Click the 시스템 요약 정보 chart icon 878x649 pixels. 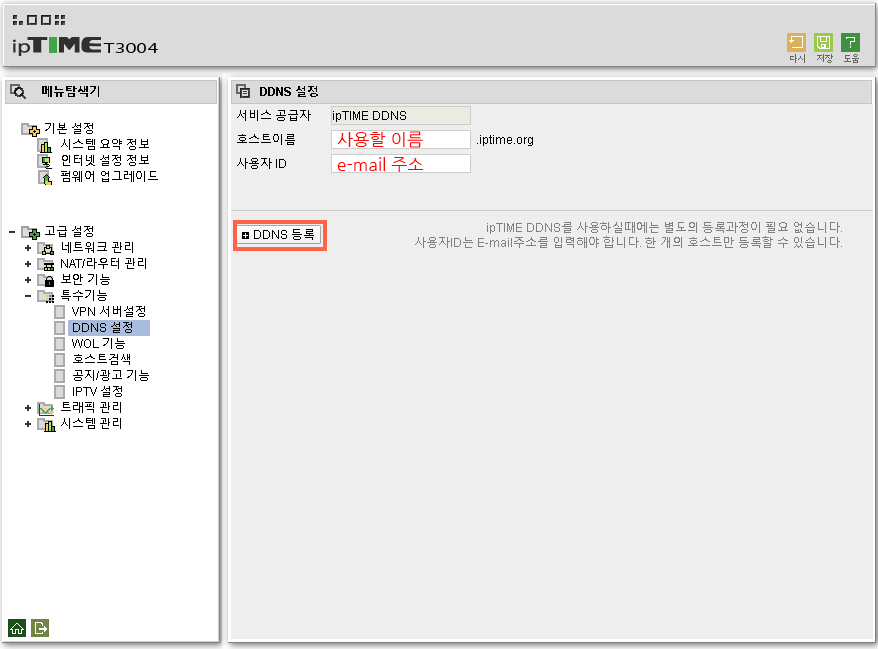45,145
